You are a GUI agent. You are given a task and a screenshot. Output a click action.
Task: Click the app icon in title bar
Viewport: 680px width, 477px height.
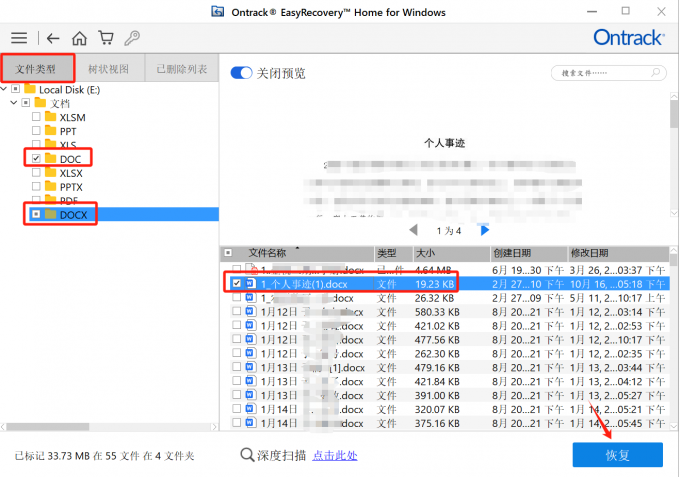[218, 11]
